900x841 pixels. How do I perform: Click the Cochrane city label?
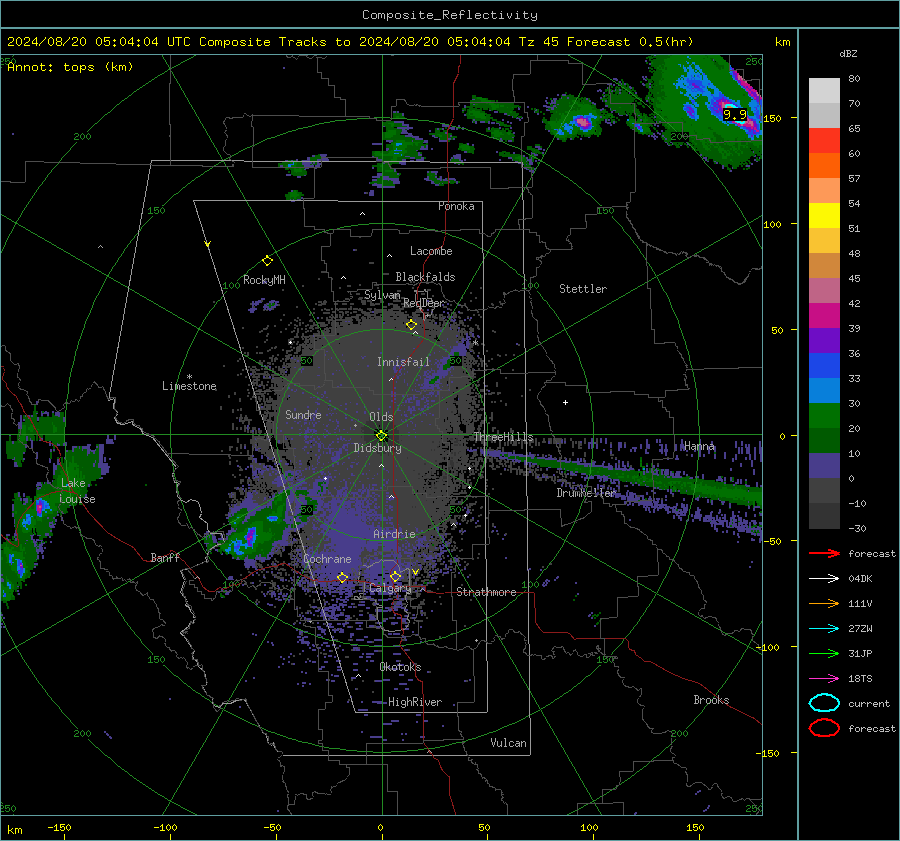pyautogui.click(x=327, y=559)
